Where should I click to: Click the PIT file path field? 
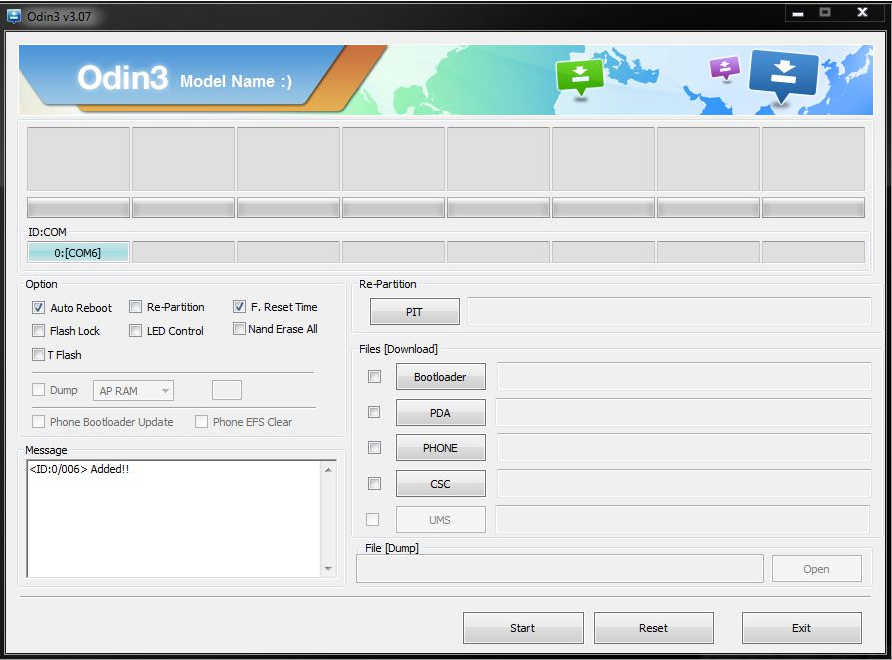669,312
